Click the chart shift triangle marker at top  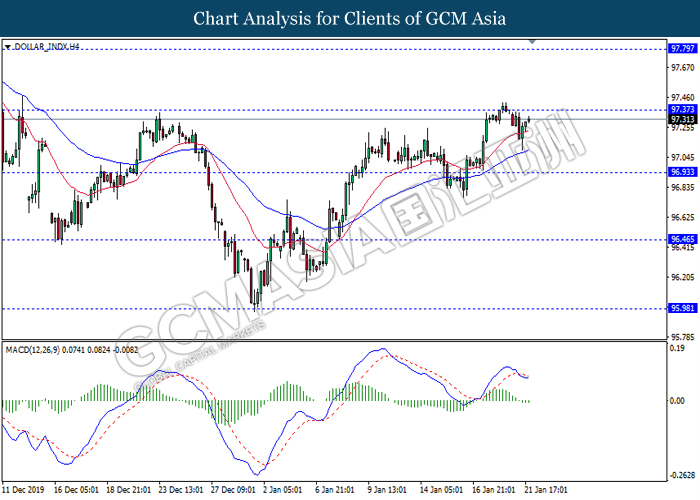(532, 42)
